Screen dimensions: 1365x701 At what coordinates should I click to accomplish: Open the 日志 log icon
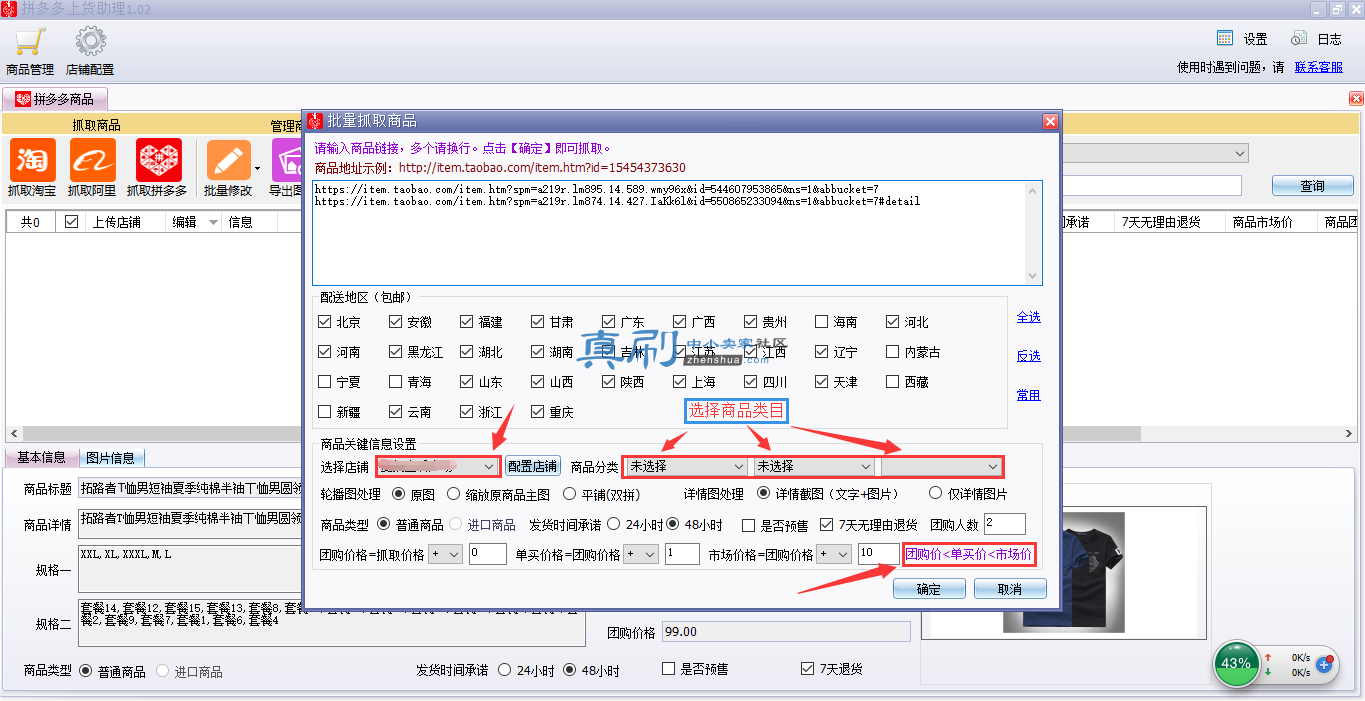[x=1299, y=38]
